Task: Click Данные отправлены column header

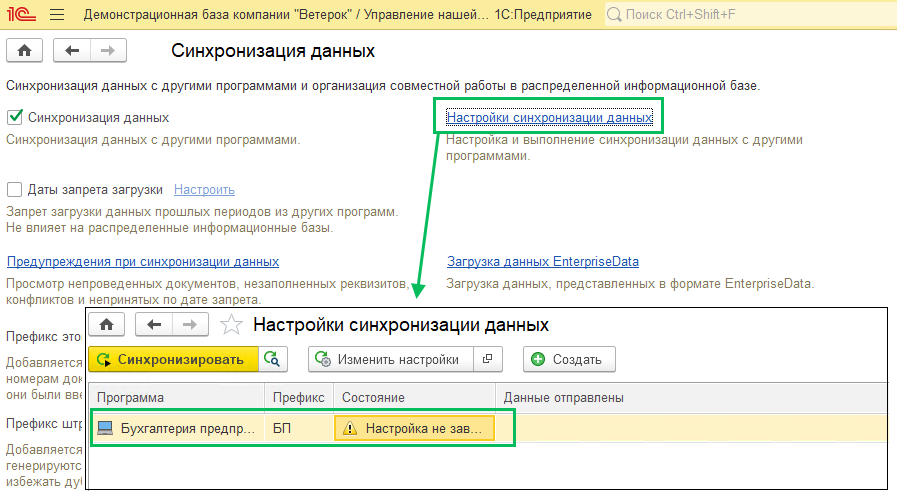Action: pos(691,397)
